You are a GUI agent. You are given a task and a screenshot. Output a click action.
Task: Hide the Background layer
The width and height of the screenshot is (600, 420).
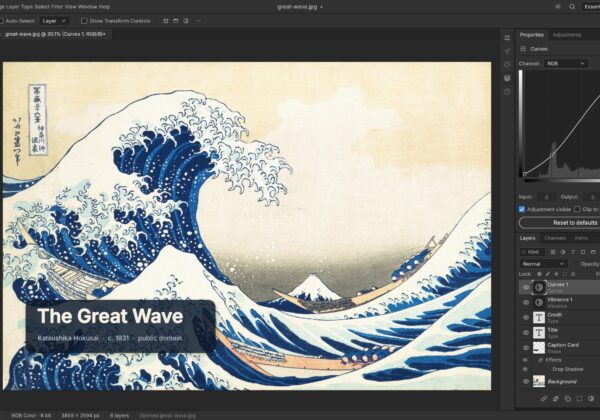tap(526, 381)
